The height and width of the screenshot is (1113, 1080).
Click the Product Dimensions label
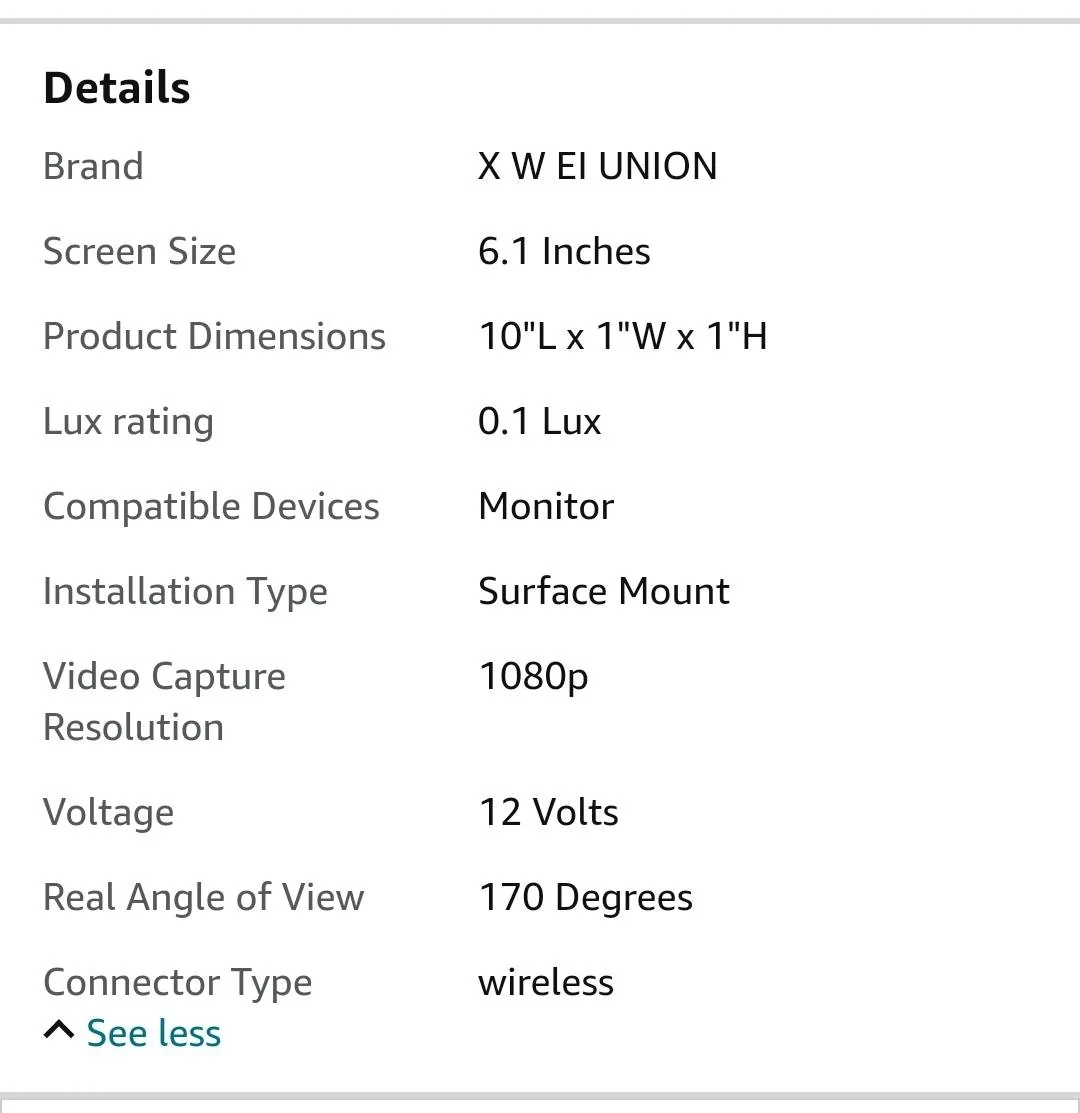click(214, 336)
